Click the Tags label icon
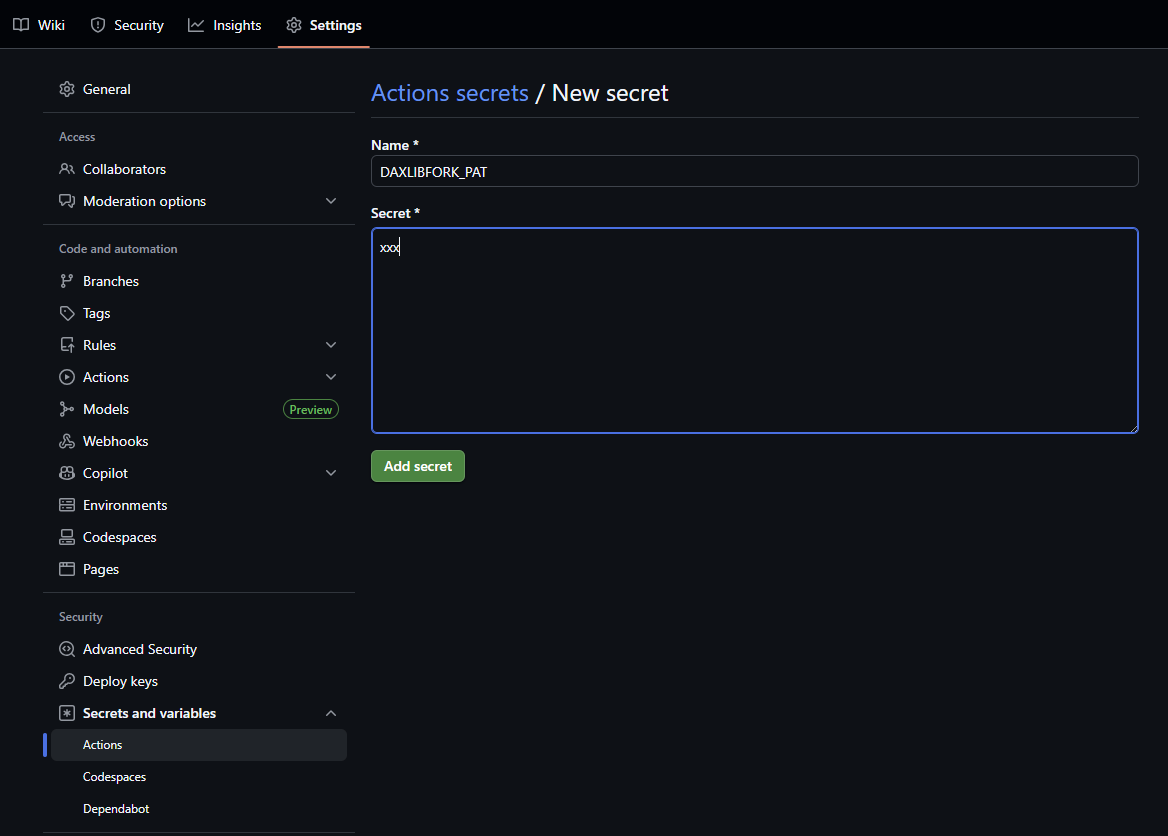Image resolution: width=1168 pixels, height=836 pixels. (x=67, y=313)
